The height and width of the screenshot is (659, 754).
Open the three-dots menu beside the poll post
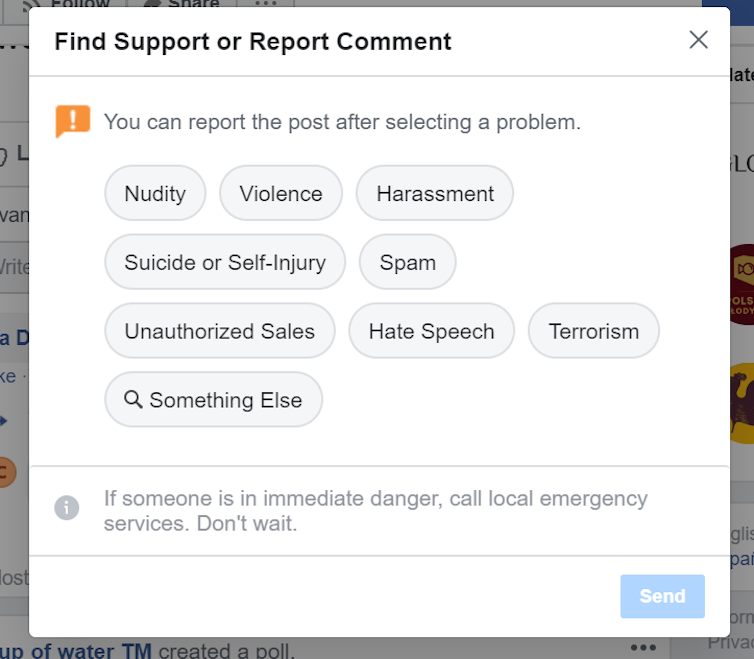pos(643,648)
